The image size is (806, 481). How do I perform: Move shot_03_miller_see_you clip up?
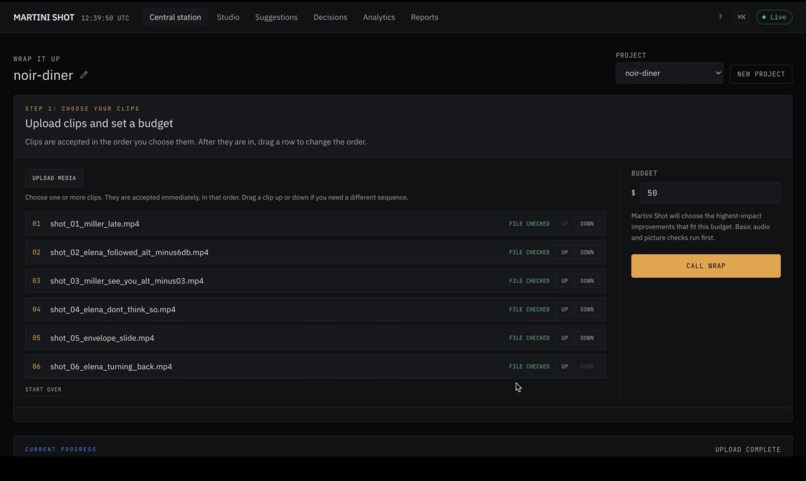564,281
